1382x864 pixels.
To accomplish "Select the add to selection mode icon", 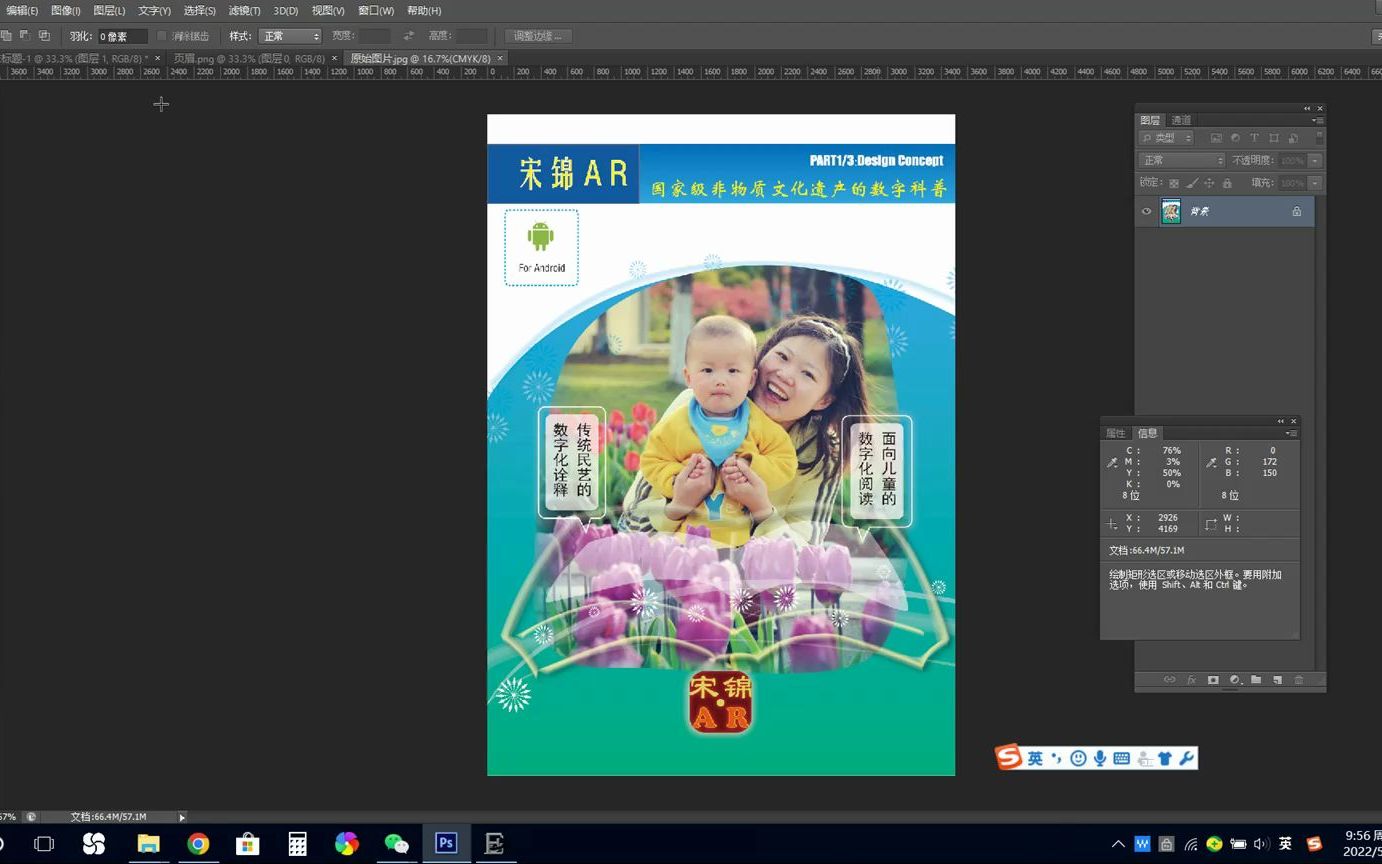I will click(6, 36).
